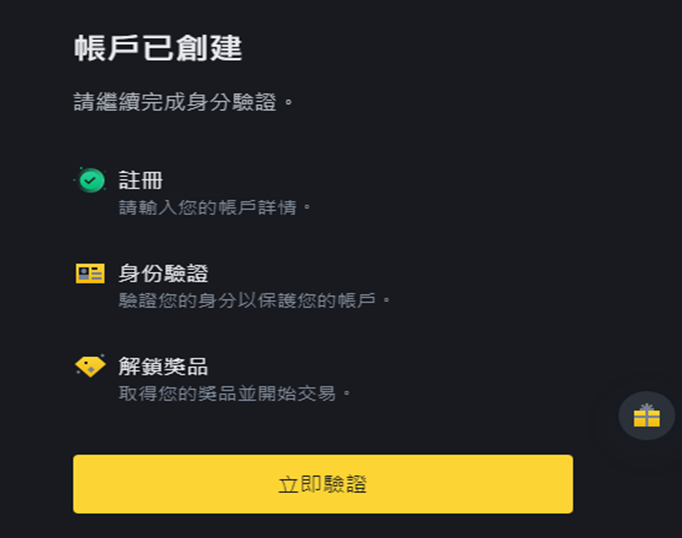The width and height of the screenshot is (682, 538).
Task: Open the floating gift box icon
Action: pyautogui.click(x=646, y=416)
